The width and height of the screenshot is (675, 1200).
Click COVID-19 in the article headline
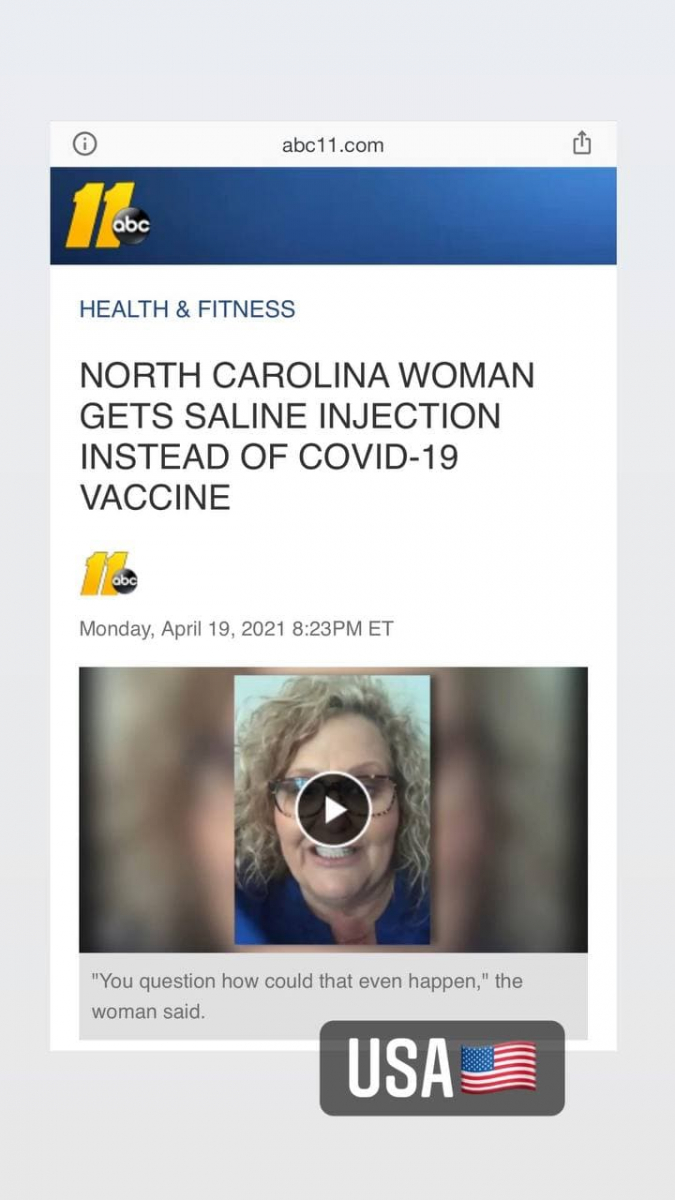click(x=378, y=456)
